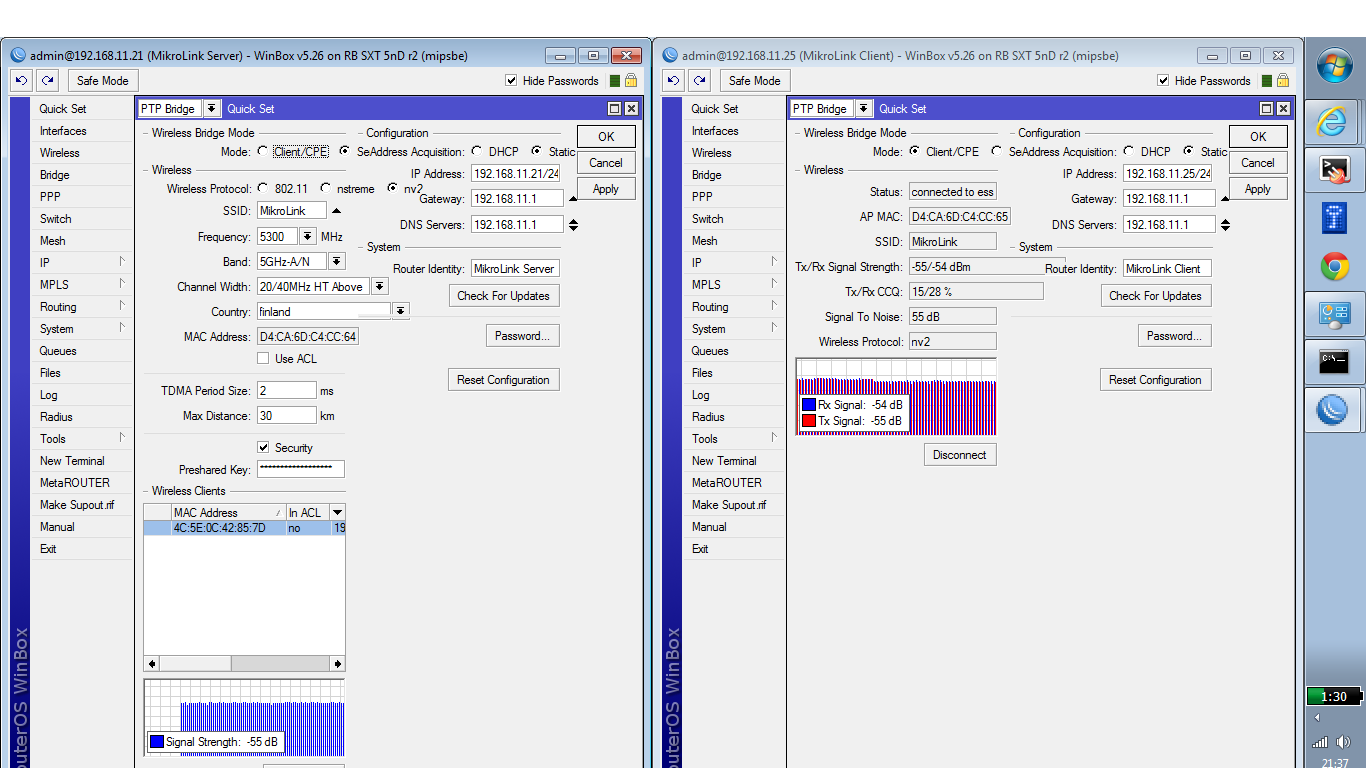Select DHCP address acquisition in Server window
Image resolution: width=1366 pixels, height=768 pixels.
(477, 152)
